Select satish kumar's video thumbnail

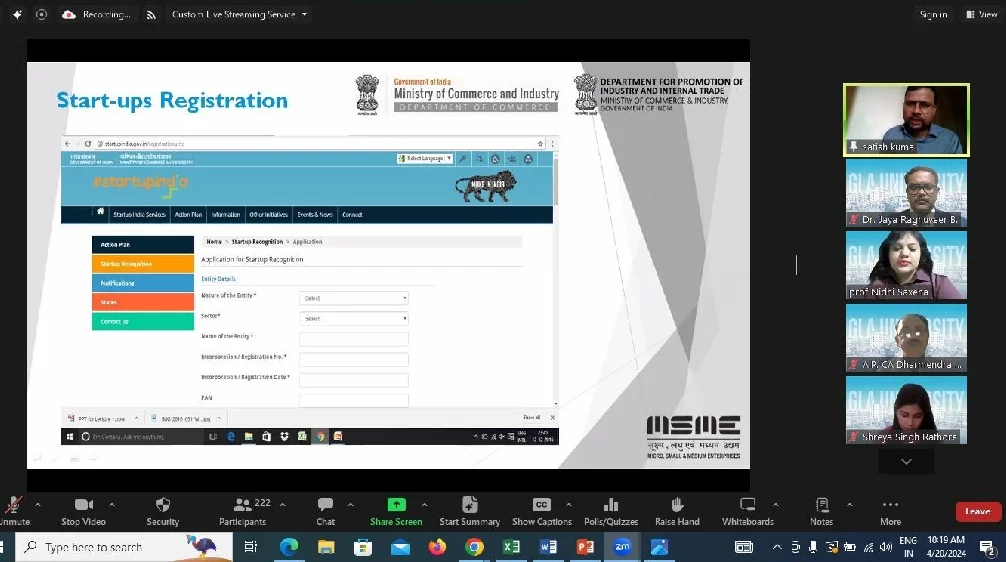[x=906, y=119]
